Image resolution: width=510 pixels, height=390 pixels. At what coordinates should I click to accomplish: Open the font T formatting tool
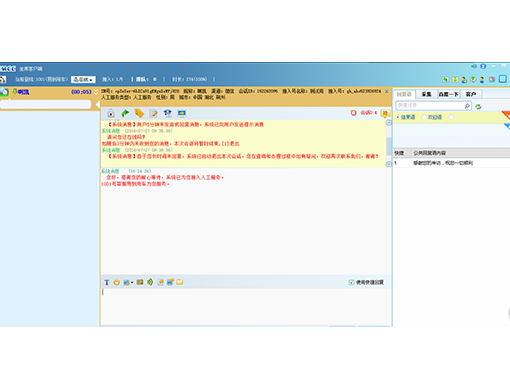(107, 282)
